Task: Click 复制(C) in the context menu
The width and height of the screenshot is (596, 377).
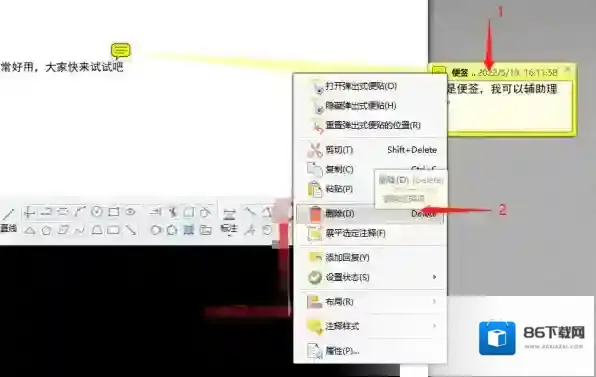Action: pyautogui.click(x=370, y=169)
